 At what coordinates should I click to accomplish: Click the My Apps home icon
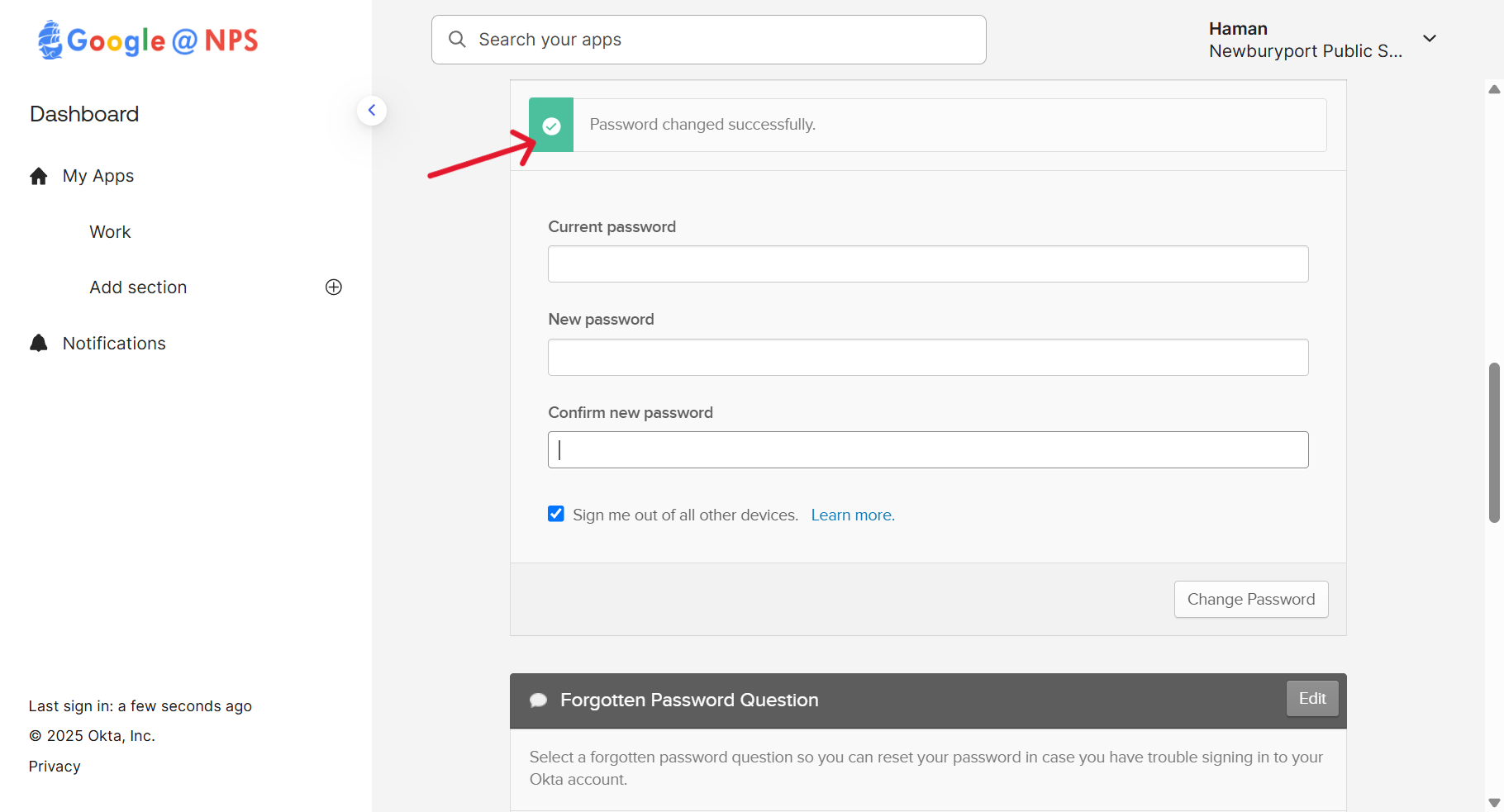tap(39, 176)
